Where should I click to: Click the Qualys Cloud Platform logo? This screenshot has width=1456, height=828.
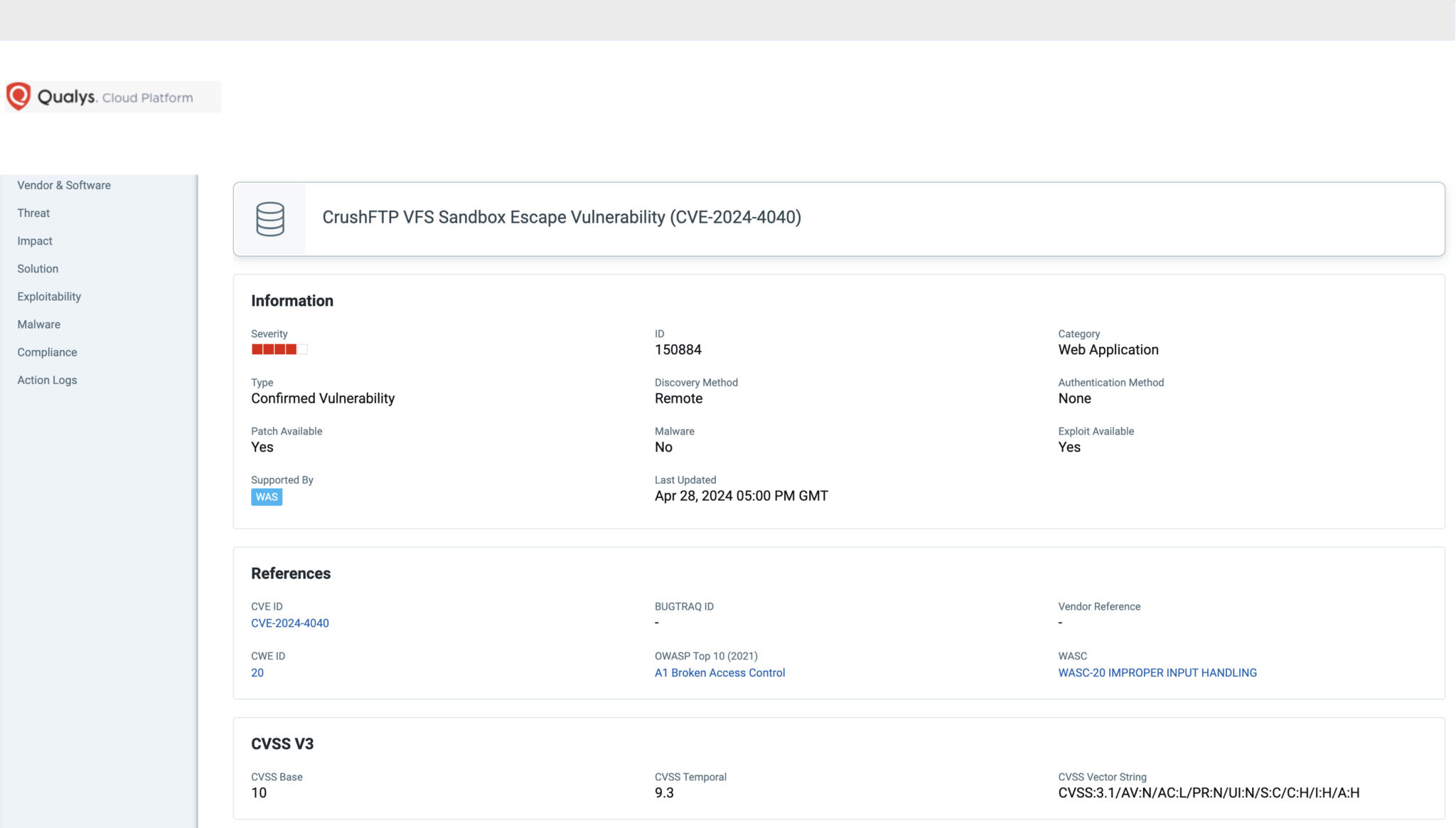tap(112, 96)
